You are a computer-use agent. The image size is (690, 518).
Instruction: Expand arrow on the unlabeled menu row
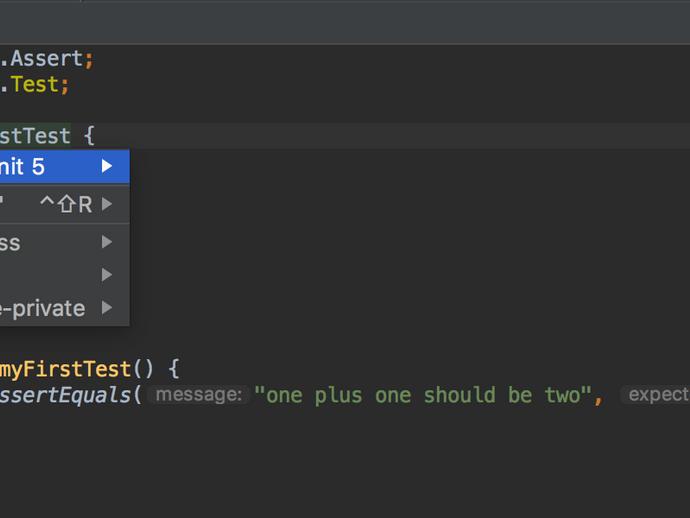[x=106, y=275]
